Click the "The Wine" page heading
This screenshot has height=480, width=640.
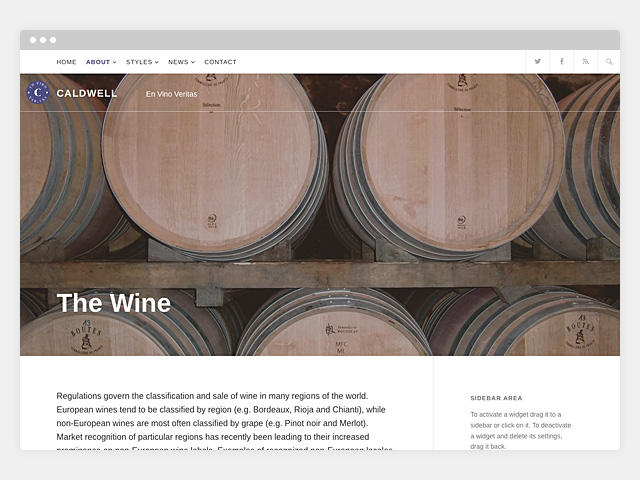pos(114,303)
